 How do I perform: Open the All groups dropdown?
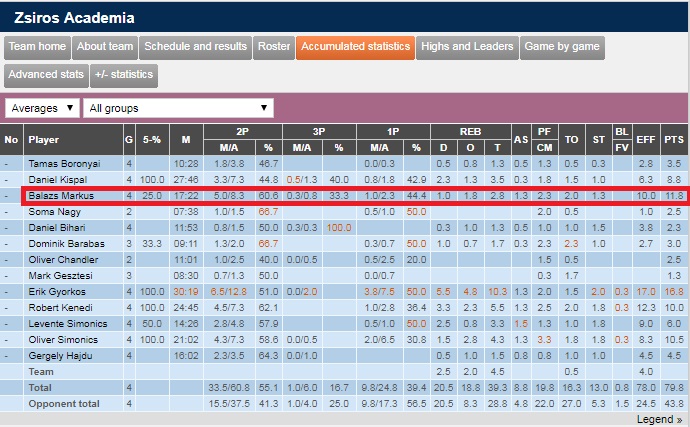(178, 108)
